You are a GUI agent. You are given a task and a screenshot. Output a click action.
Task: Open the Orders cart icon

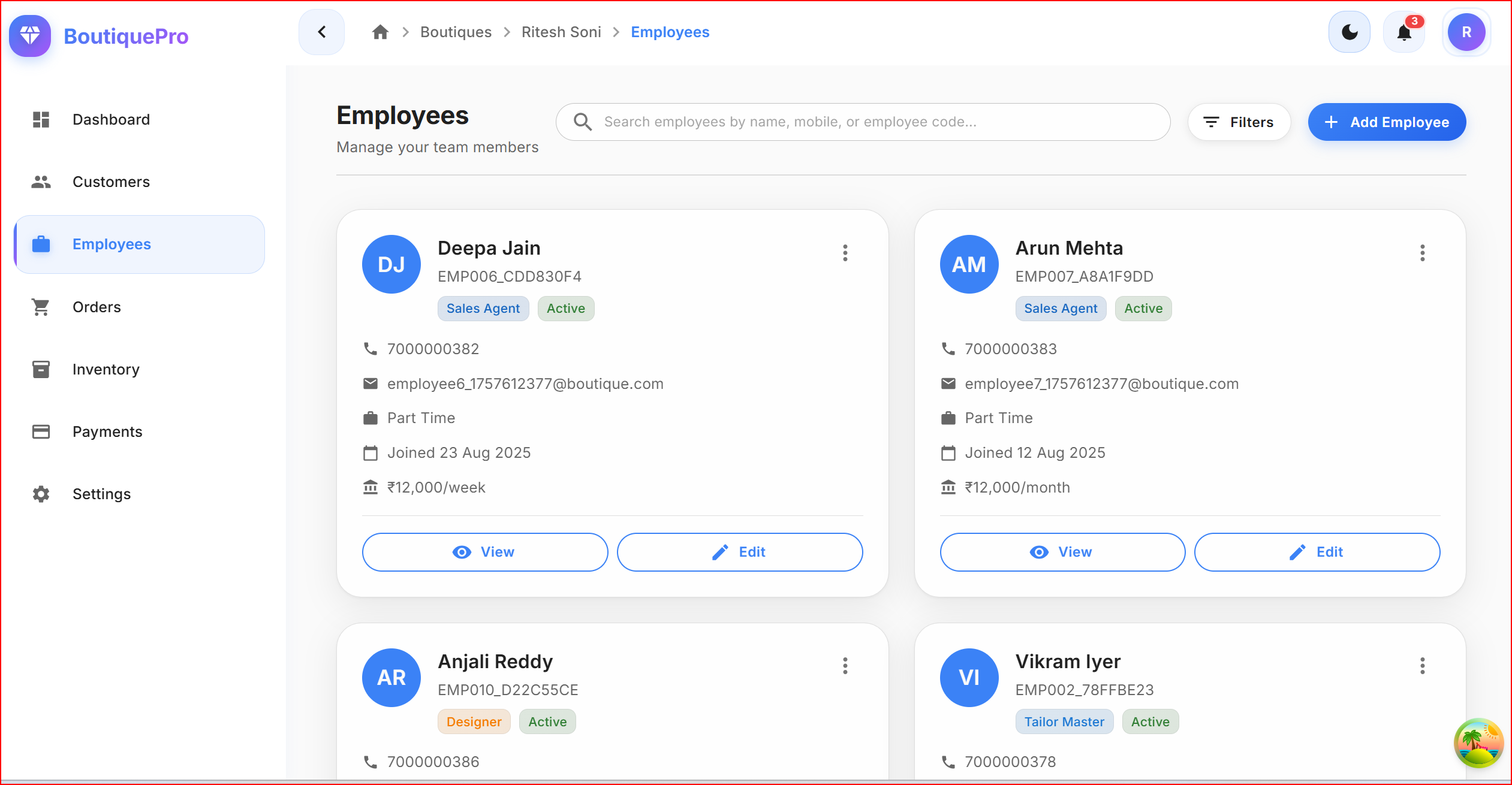pos(40,306)
